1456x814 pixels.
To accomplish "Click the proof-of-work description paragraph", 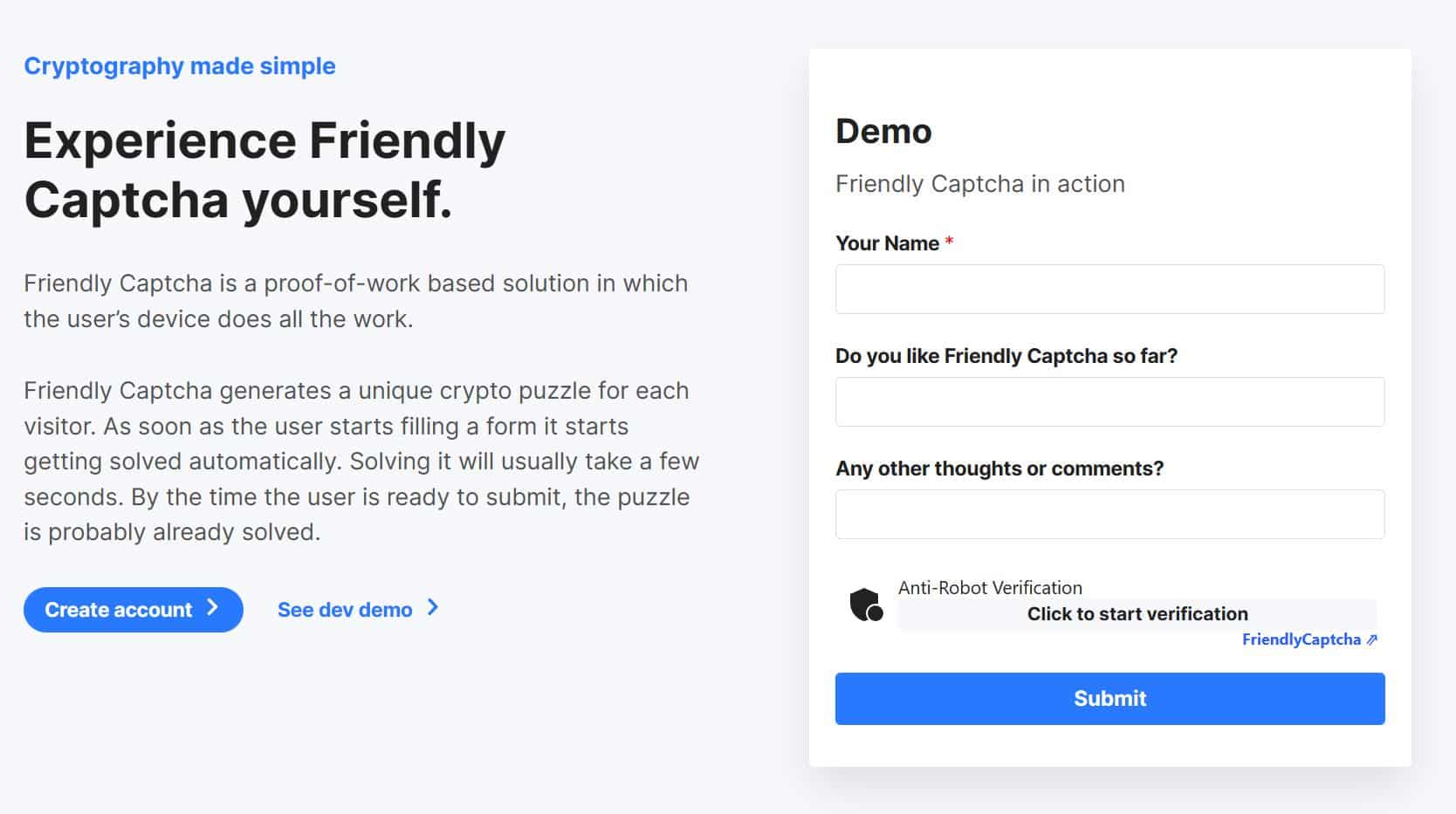I will [x=354, y=300].
